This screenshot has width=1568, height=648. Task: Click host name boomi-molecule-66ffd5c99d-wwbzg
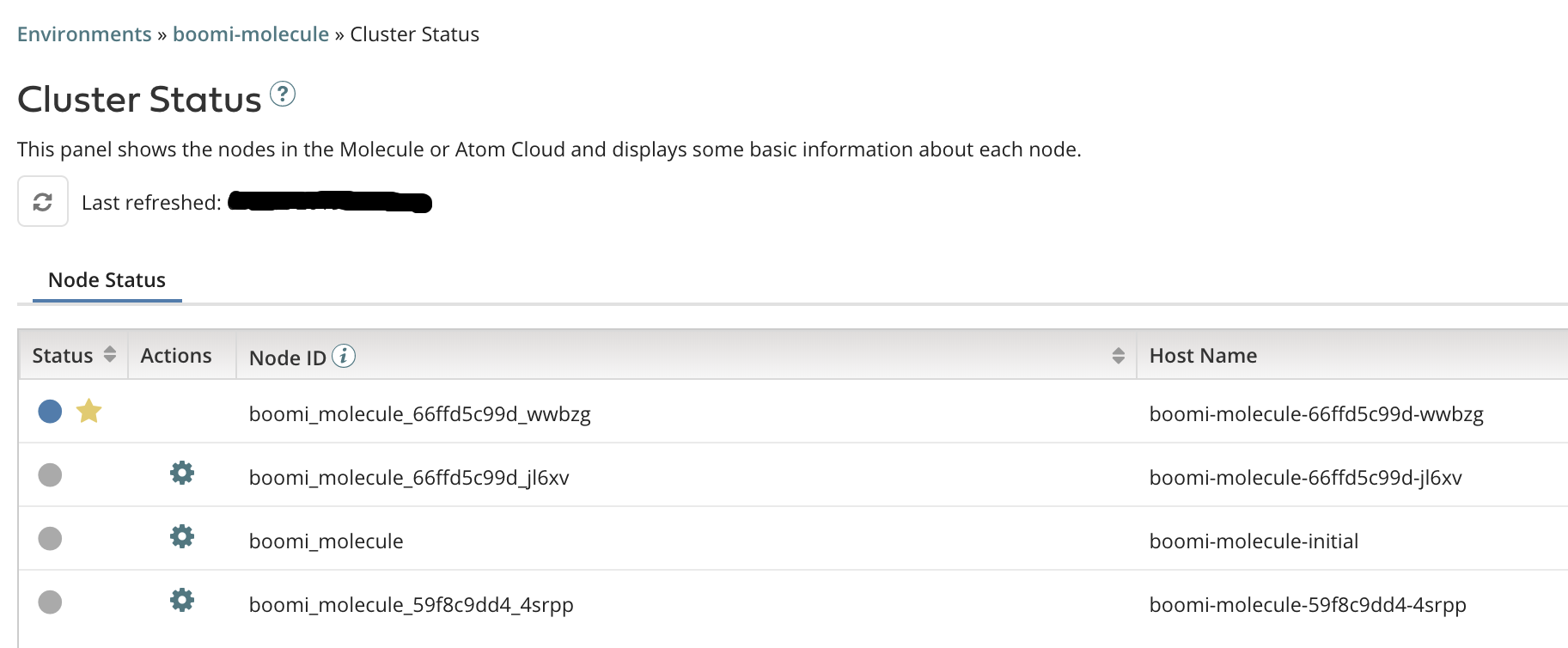pyautogui.click(x=1316, y=414)
